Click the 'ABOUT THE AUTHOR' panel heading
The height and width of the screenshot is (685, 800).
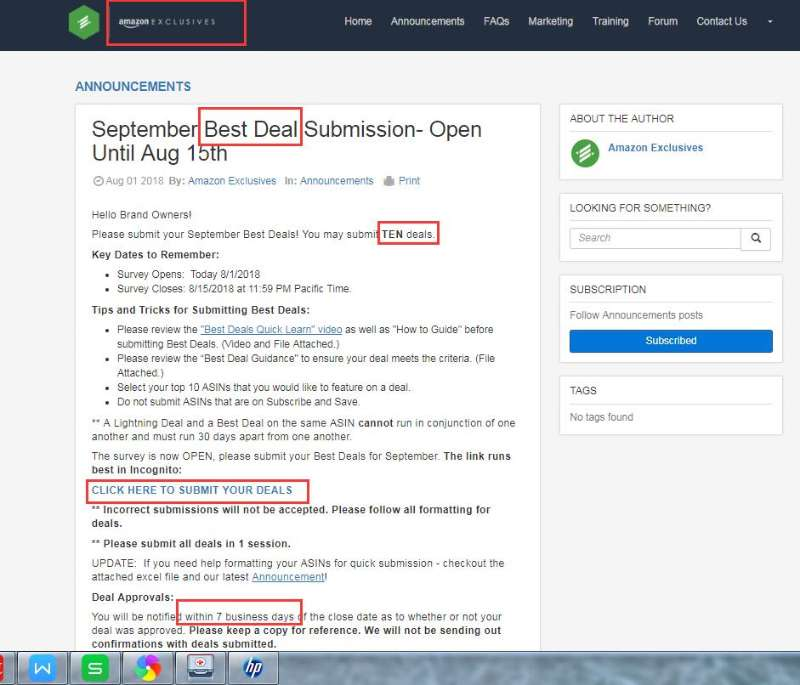pos(622,119)
